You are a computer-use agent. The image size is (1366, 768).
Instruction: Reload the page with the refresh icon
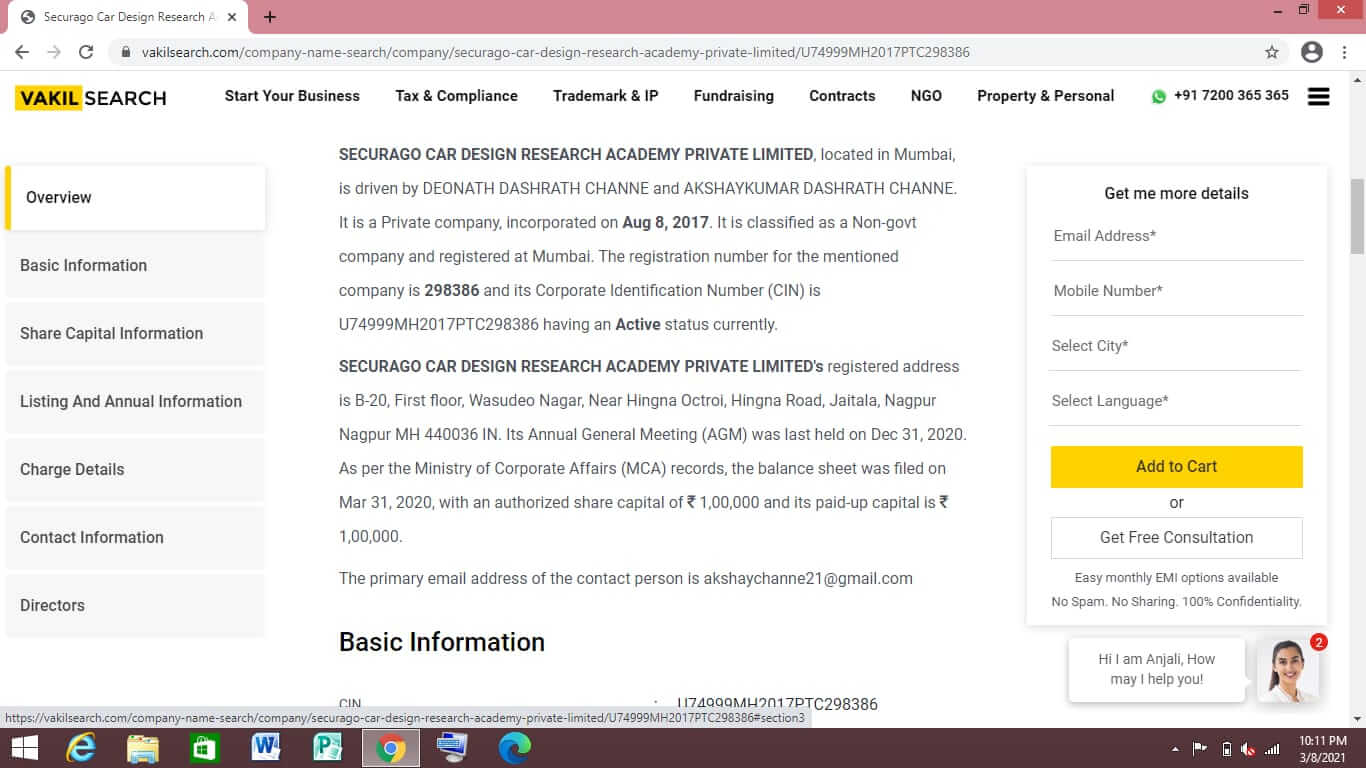point(86,52)
